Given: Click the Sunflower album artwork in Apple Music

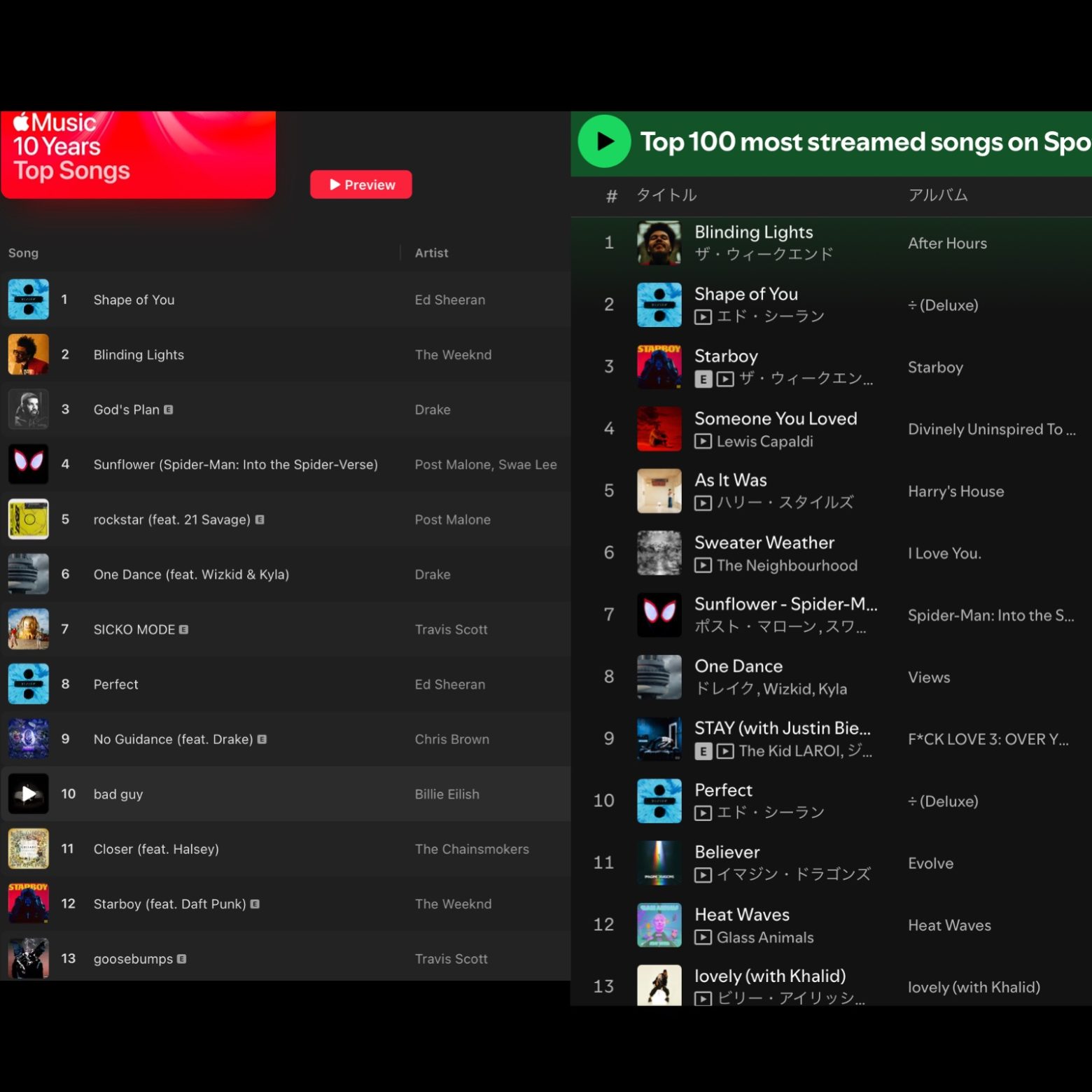Looking at the screenshot, I should point(29,464).
